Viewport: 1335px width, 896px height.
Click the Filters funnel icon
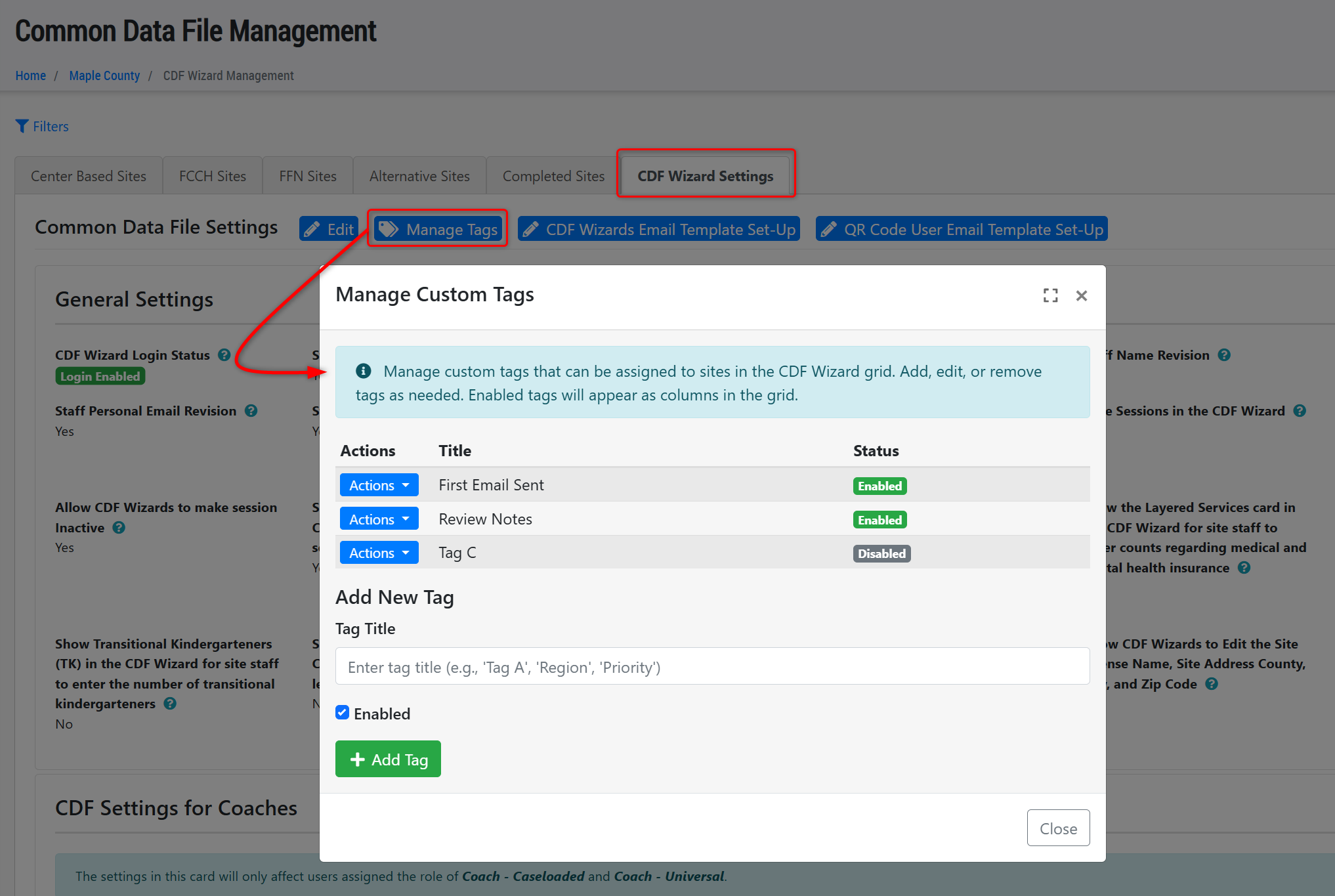[x=22, y=126]
